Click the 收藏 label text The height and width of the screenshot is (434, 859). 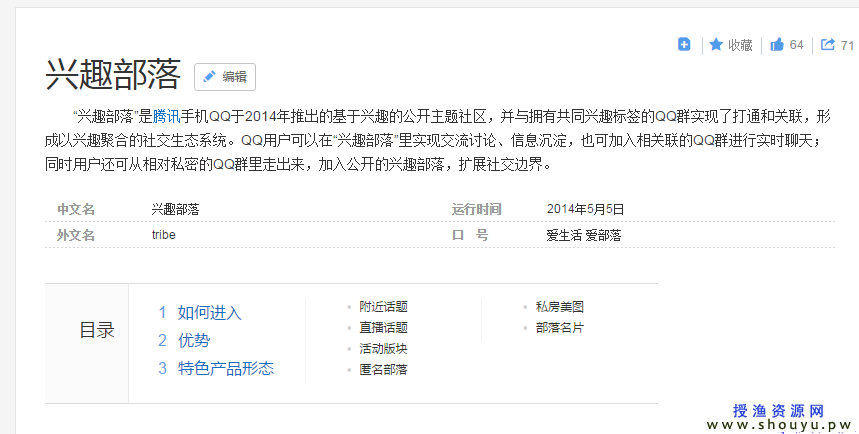click(x=740, y=45)
